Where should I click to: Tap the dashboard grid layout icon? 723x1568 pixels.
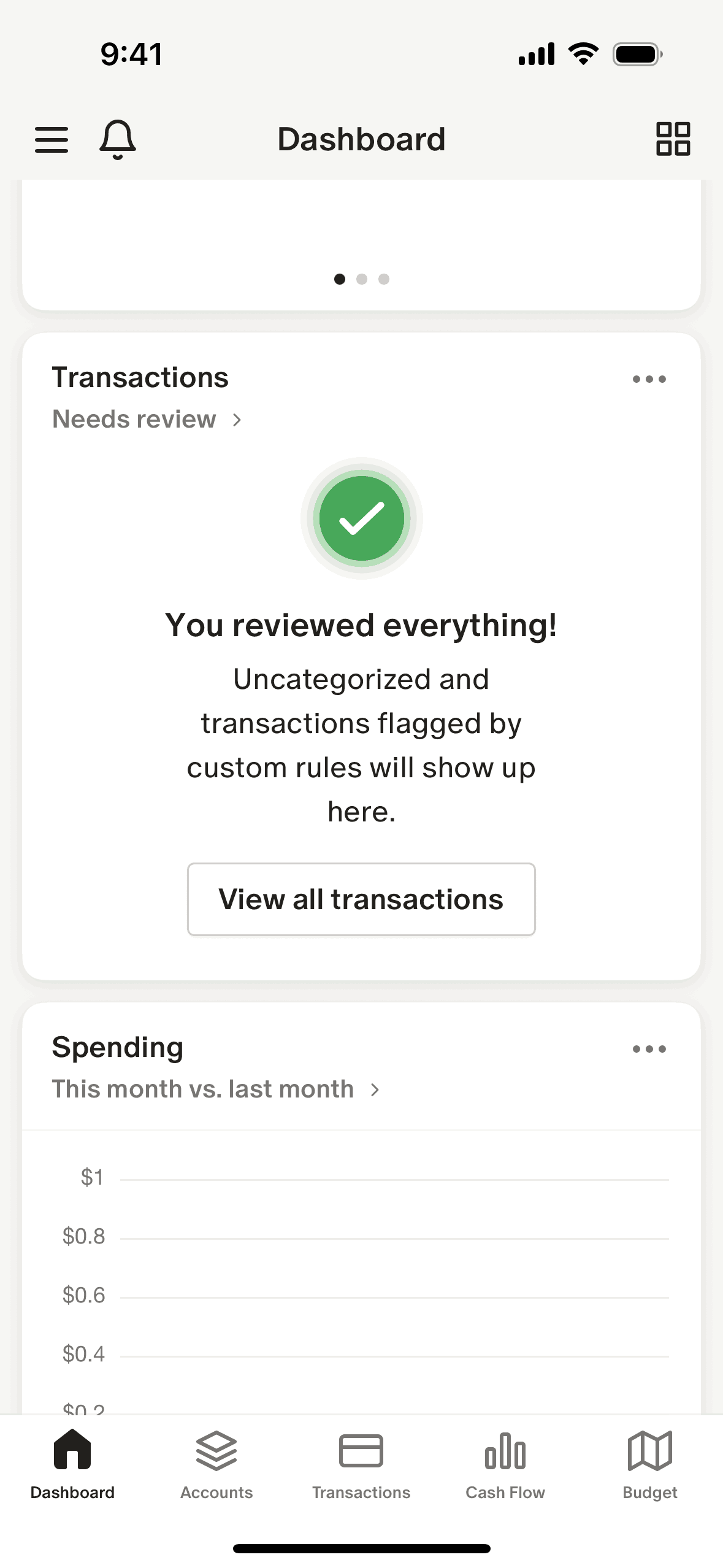673,139
